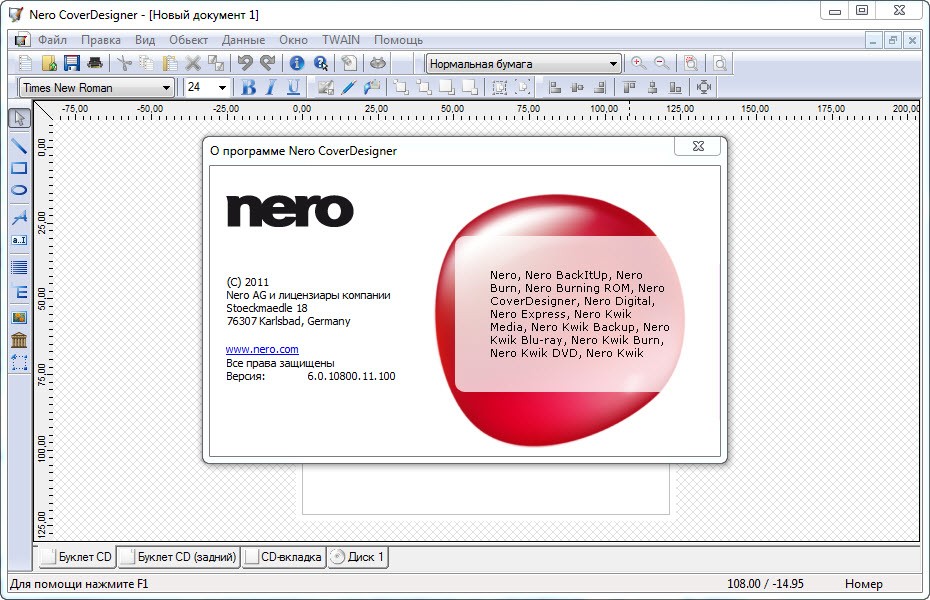Select the building-shaped icon tool
The height and width of the screenshot is (600, 930).
(x=19, y=340)
